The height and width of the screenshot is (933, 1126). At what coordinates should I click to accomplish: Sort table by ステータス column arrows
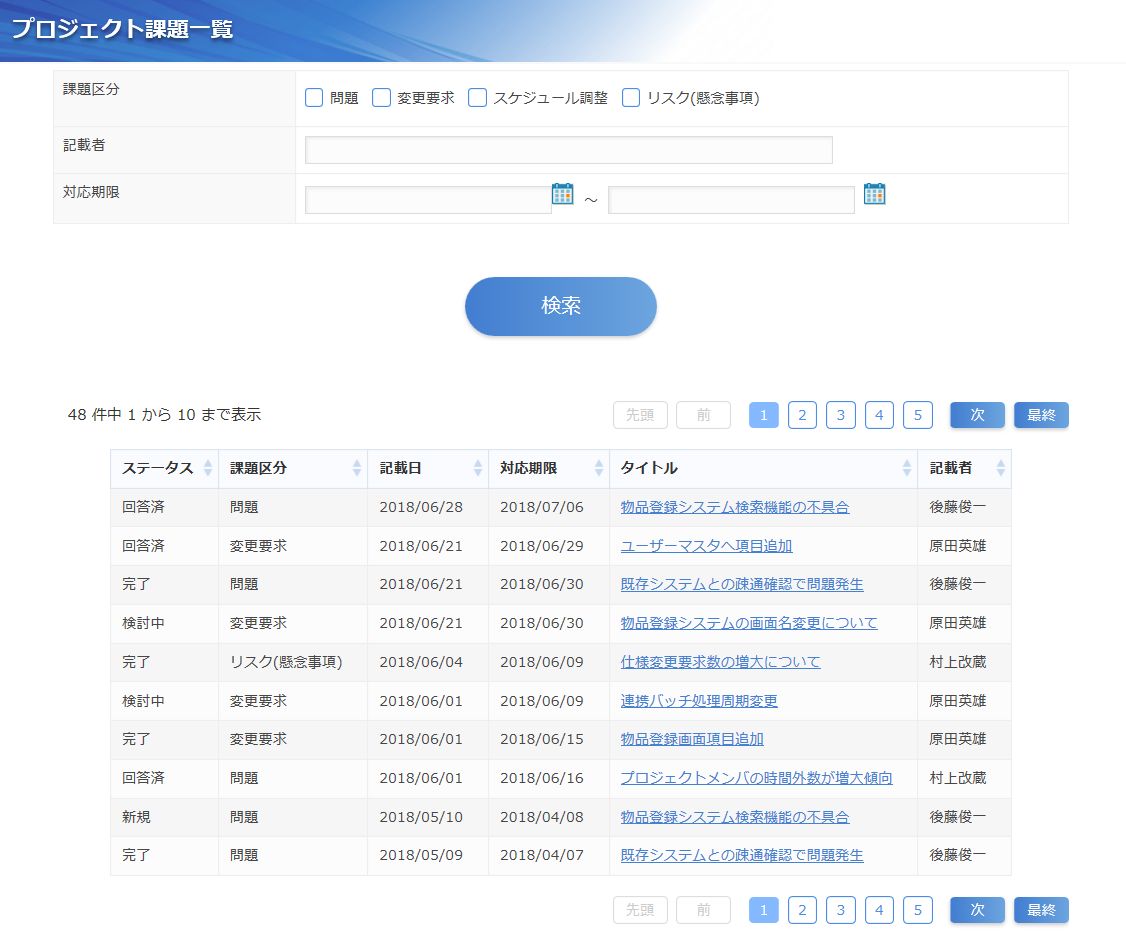208,468
